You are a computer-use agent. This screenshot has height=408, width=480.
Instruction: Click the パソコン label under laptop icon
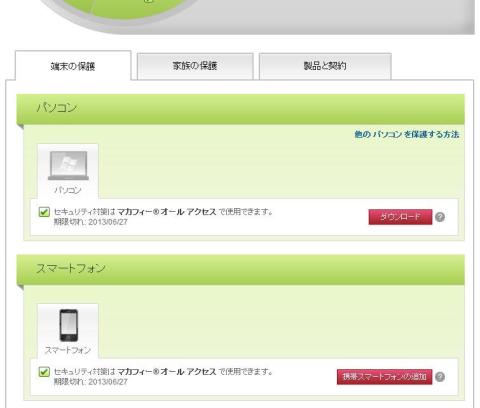[68, 190]
